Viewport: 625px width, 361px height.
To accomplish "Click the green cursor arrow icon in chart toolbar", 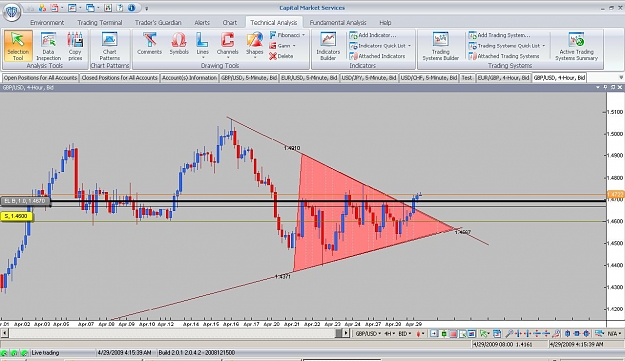I will point(484,334).
